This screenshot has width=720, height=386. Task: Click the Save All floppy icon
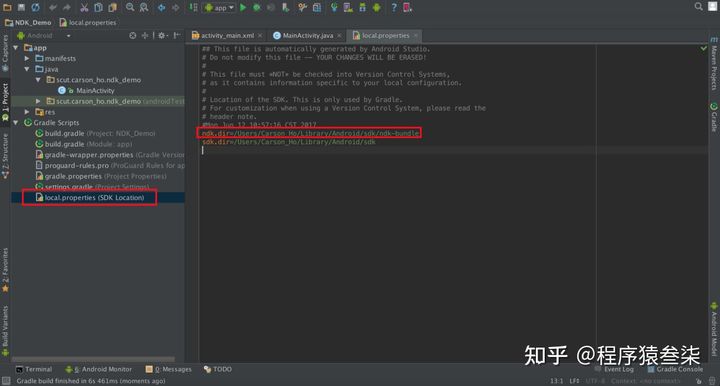pos(21,7)
